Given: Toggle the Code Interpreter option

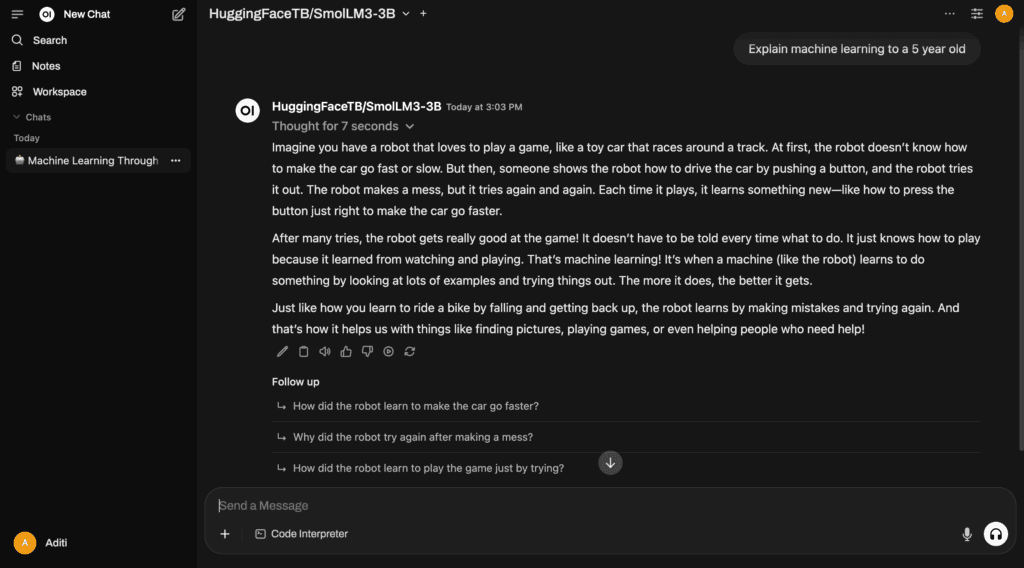Looking at the screenshot, I should 301,533.
